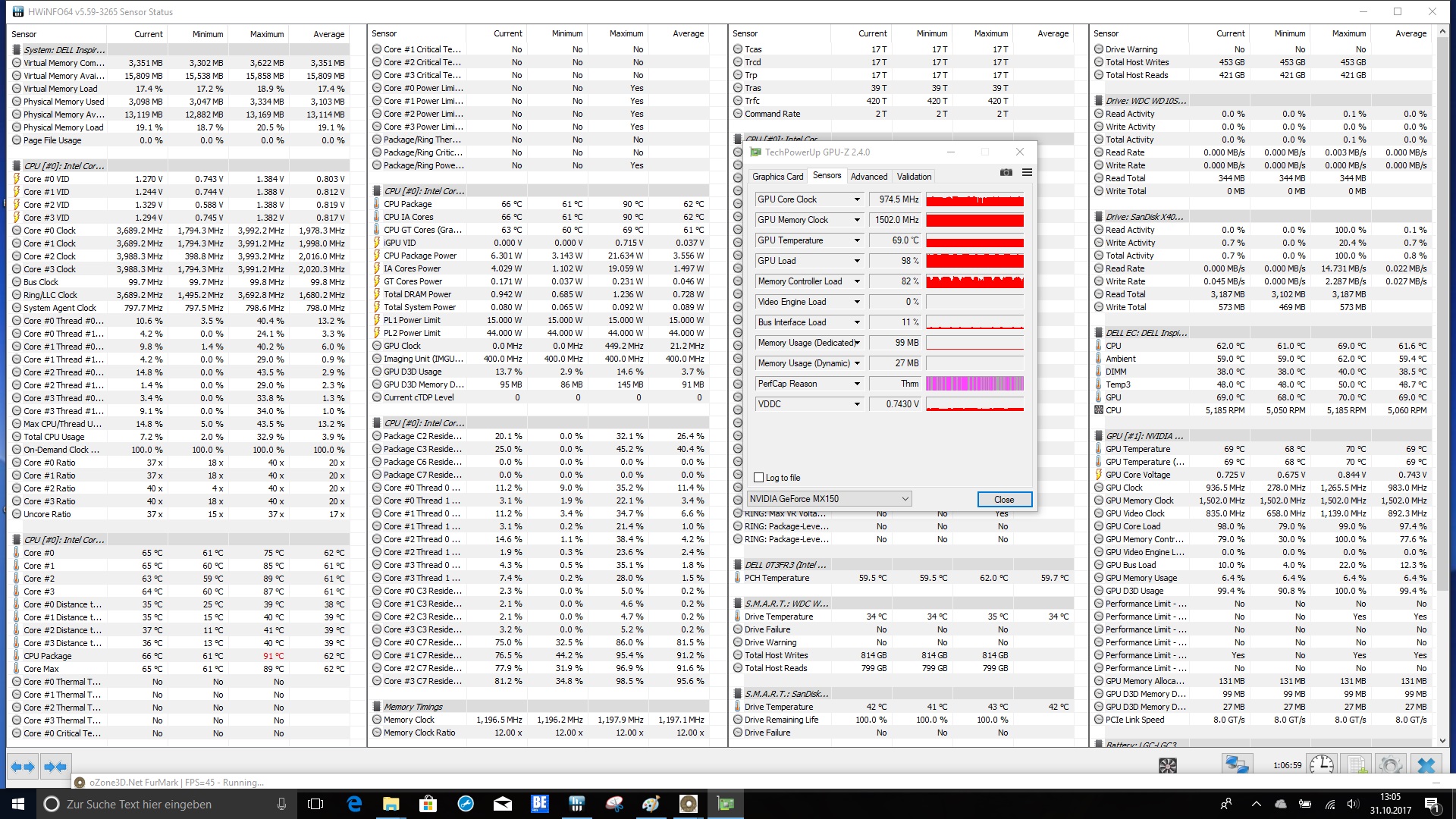The image size is (1456, 819).
Task: Click the GPU Core Clock red graph
Action: point(974,199)
